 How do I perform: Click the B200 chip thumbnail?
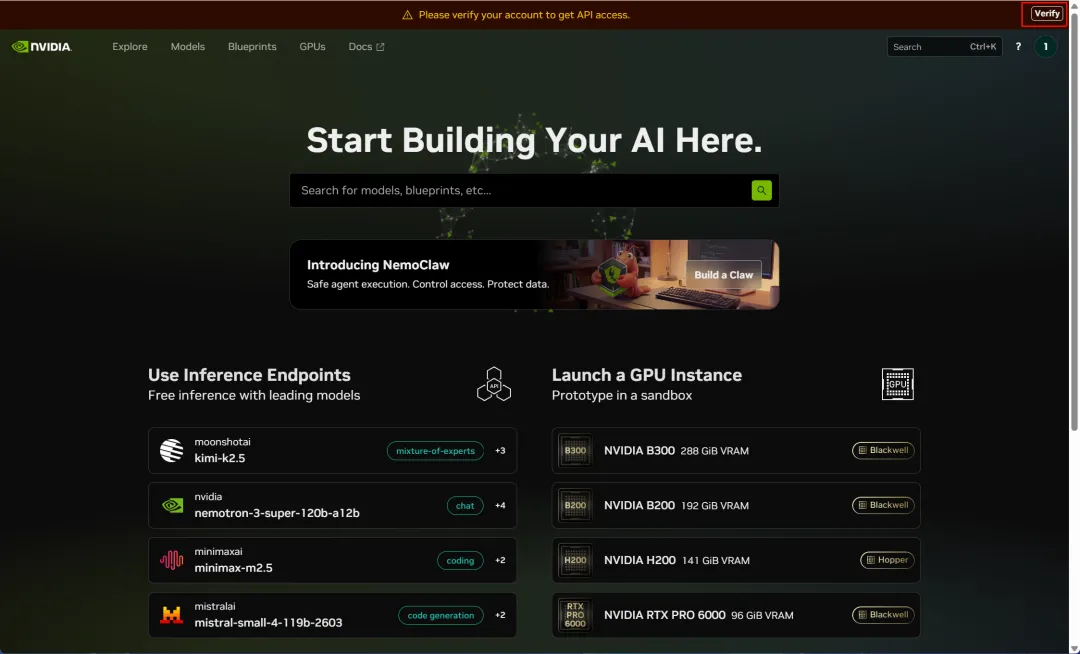pos(575,505)
